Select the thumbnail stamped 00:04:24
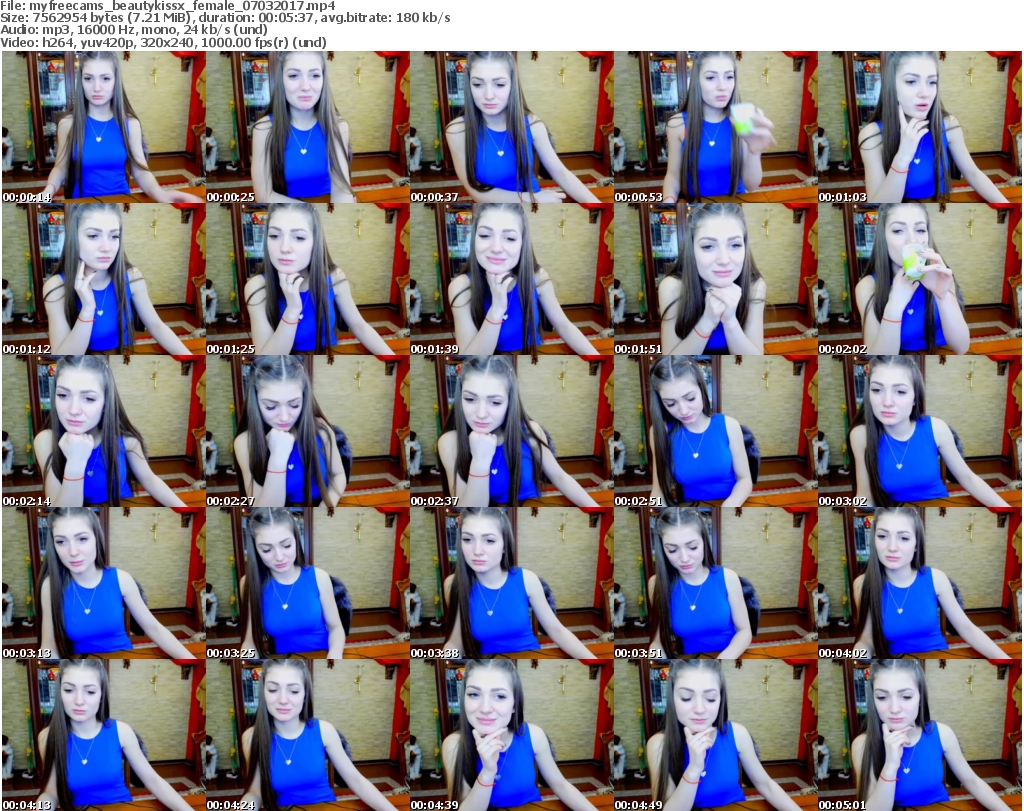Screen dimensions: 1024x811 [x=308, y=735]
